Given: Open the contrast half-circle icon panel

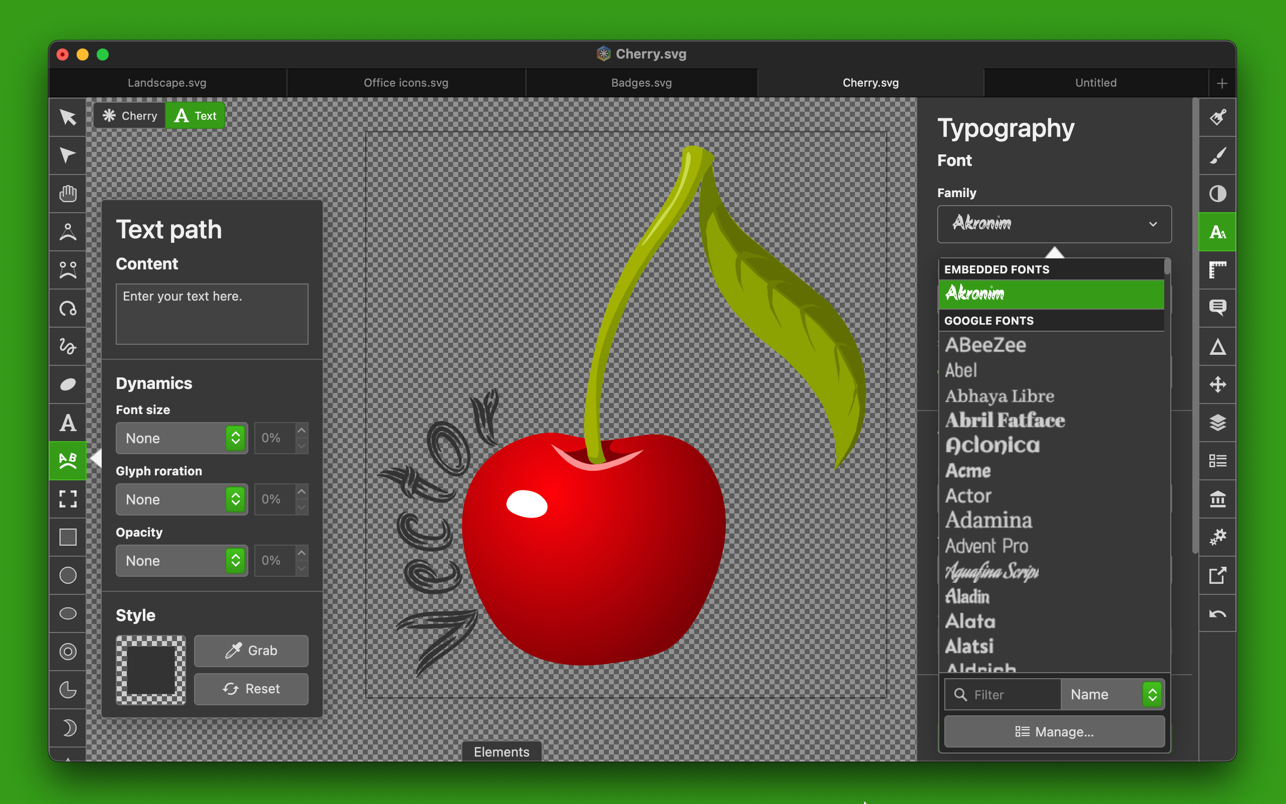Looking at the screenshot, I should pos(1217,194).
